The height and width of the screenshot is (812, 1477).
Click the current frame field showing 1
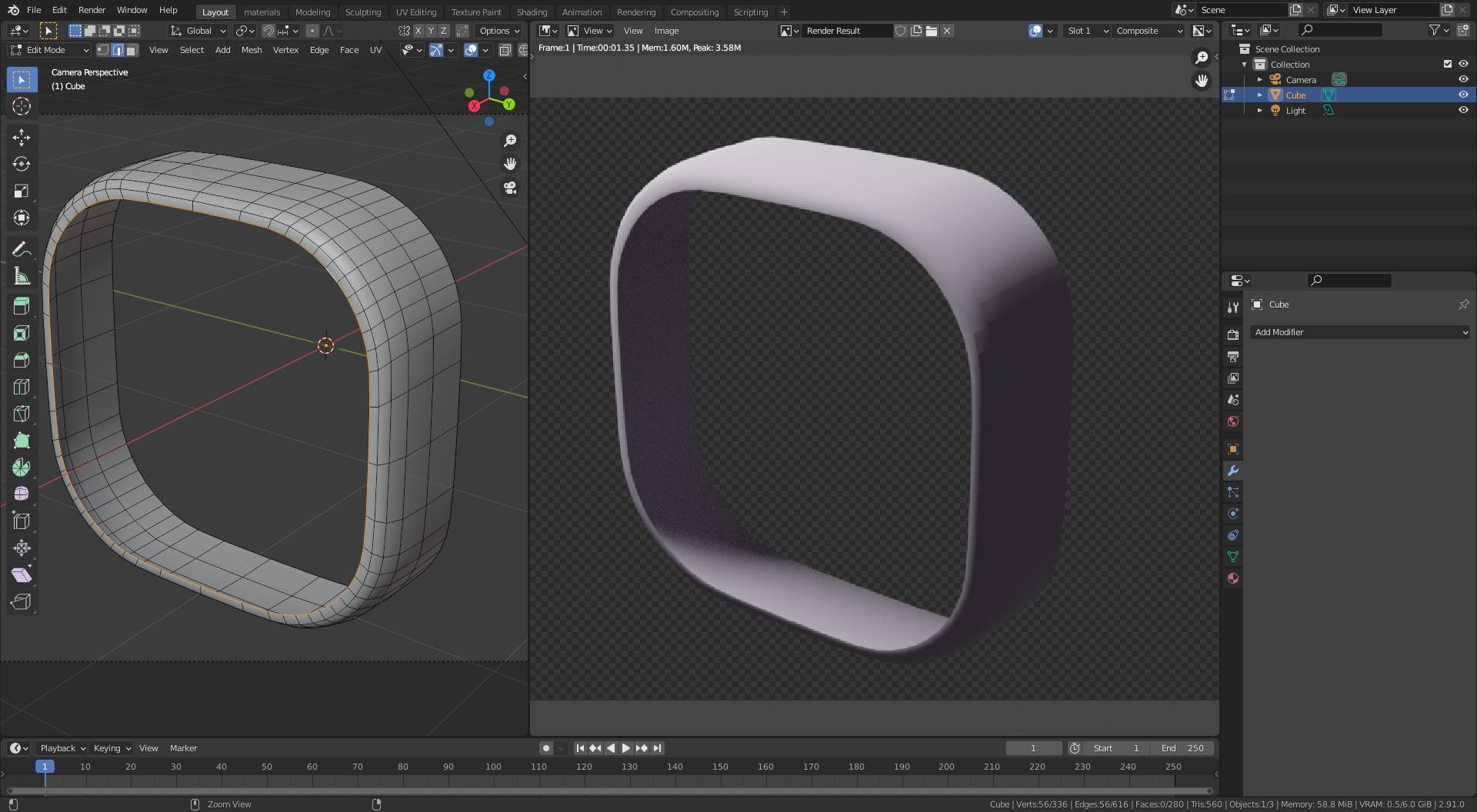click(x=1033, y=748)
